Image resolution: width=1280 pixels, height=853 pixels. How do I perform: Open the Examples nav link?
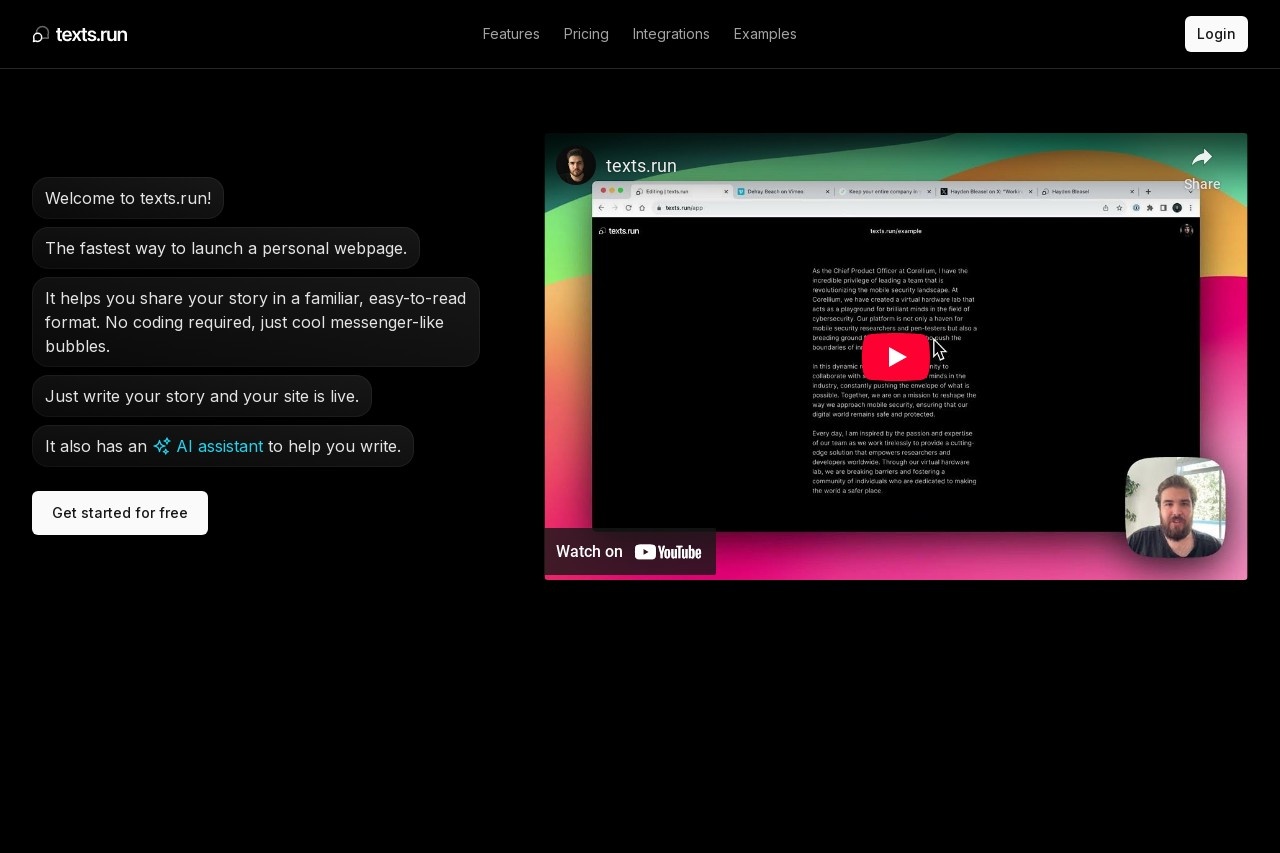[x=765, y=34]
